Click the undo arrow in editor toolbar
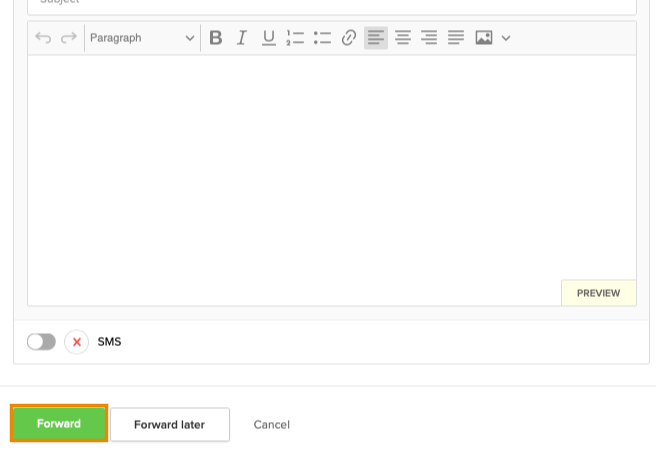The height and width of the screenshot is (457, 656). click(x=43, y=38)
